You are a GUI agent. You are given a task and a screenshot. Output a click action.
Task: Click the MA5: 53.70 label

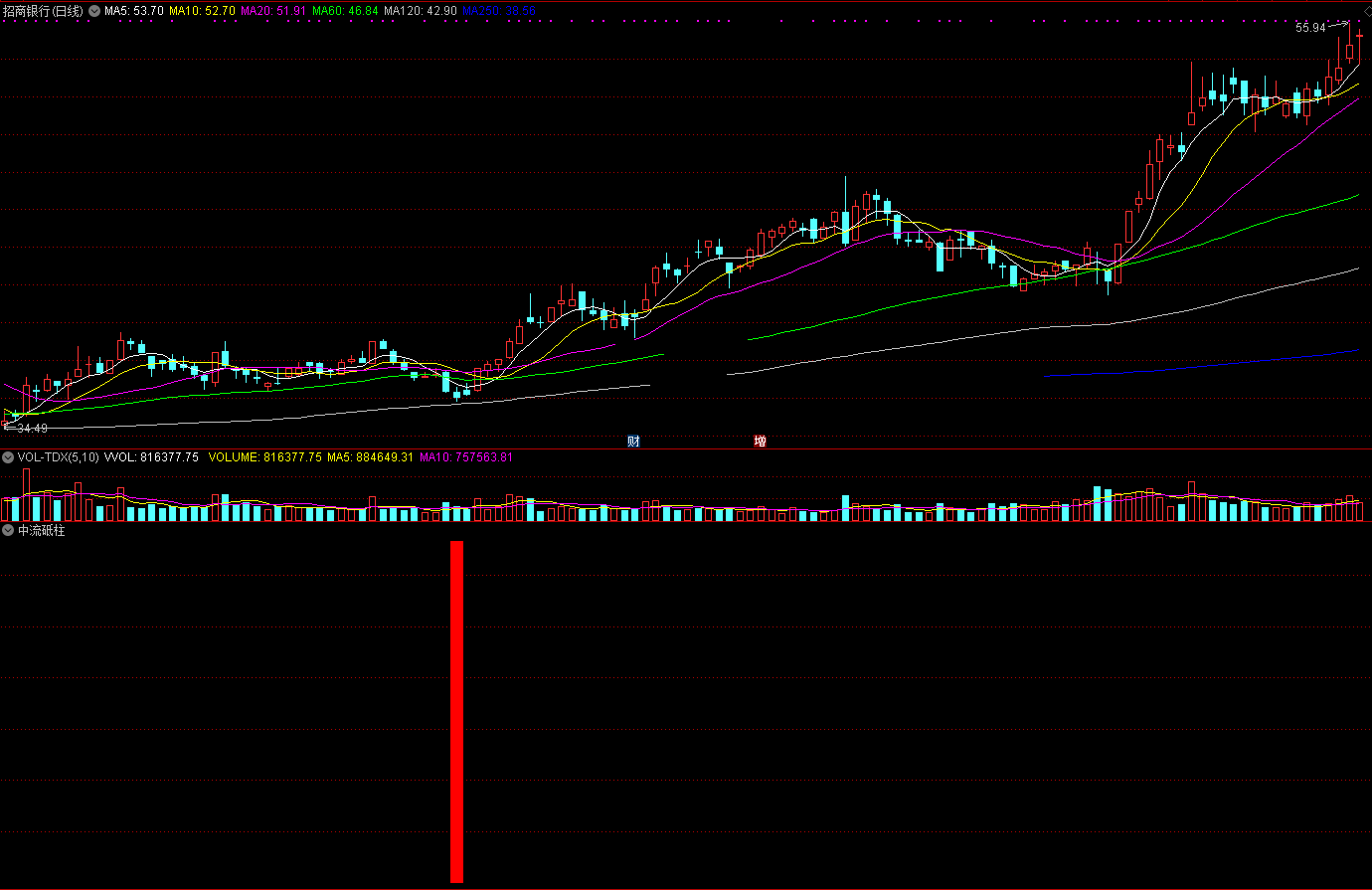click(134, 11)
